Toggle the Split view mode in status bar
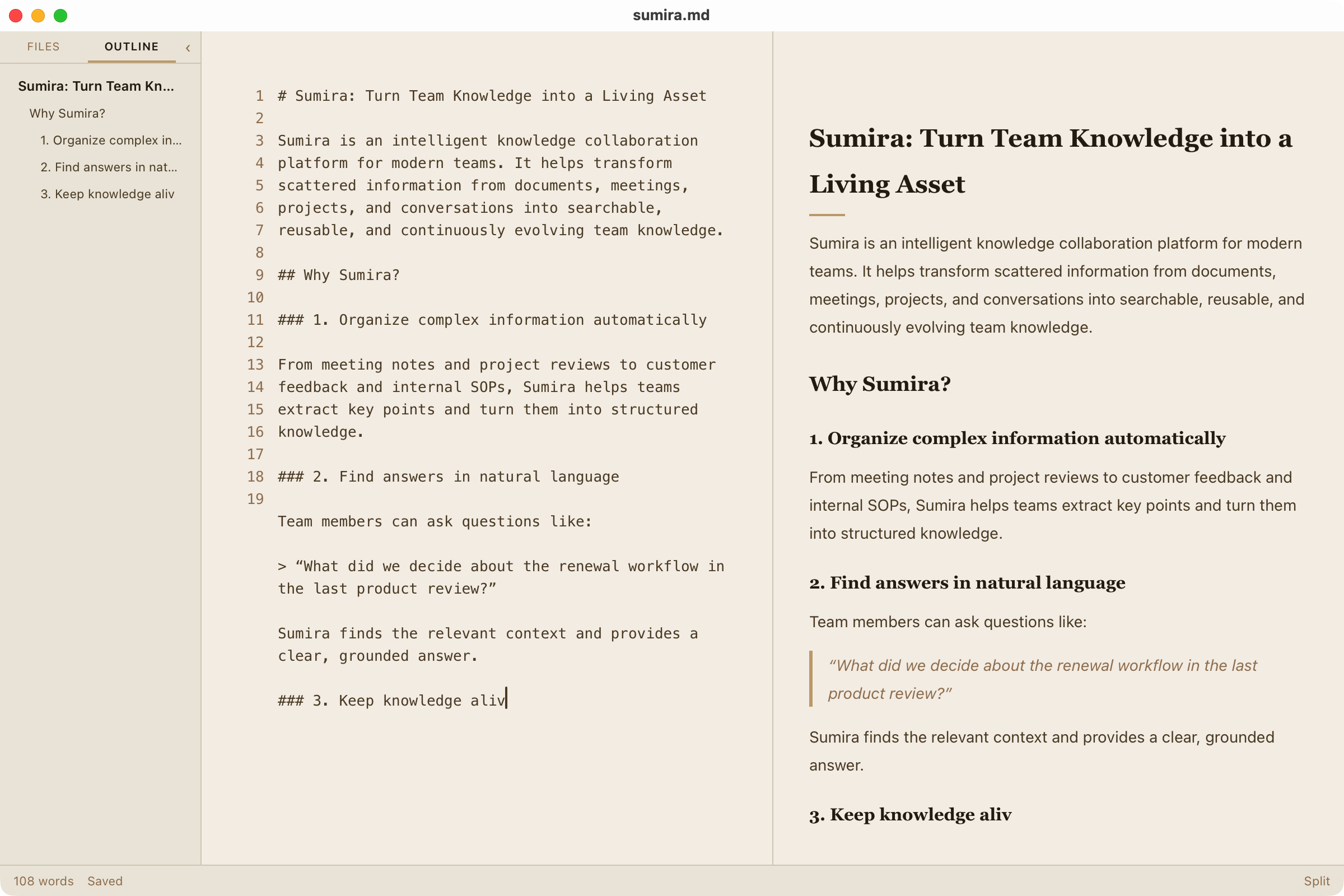This screenshot has width=1344, height=896. click(1317, 880)
